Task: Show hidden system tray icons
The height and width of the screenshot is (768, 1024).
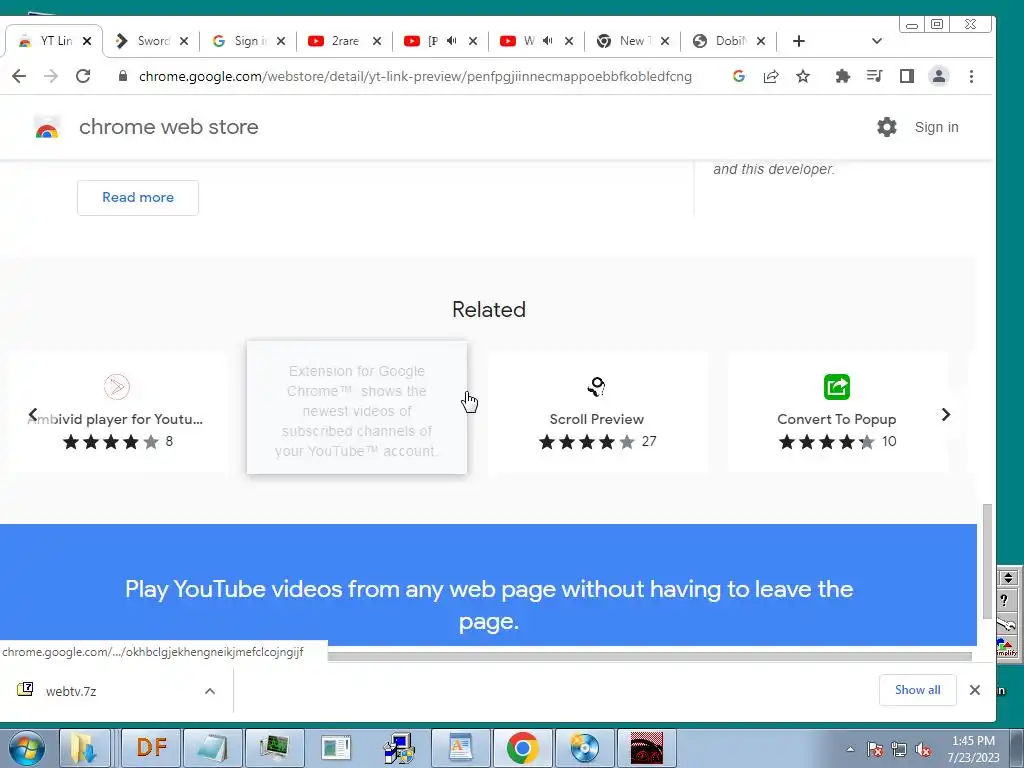Action: [x=850, y=749]
